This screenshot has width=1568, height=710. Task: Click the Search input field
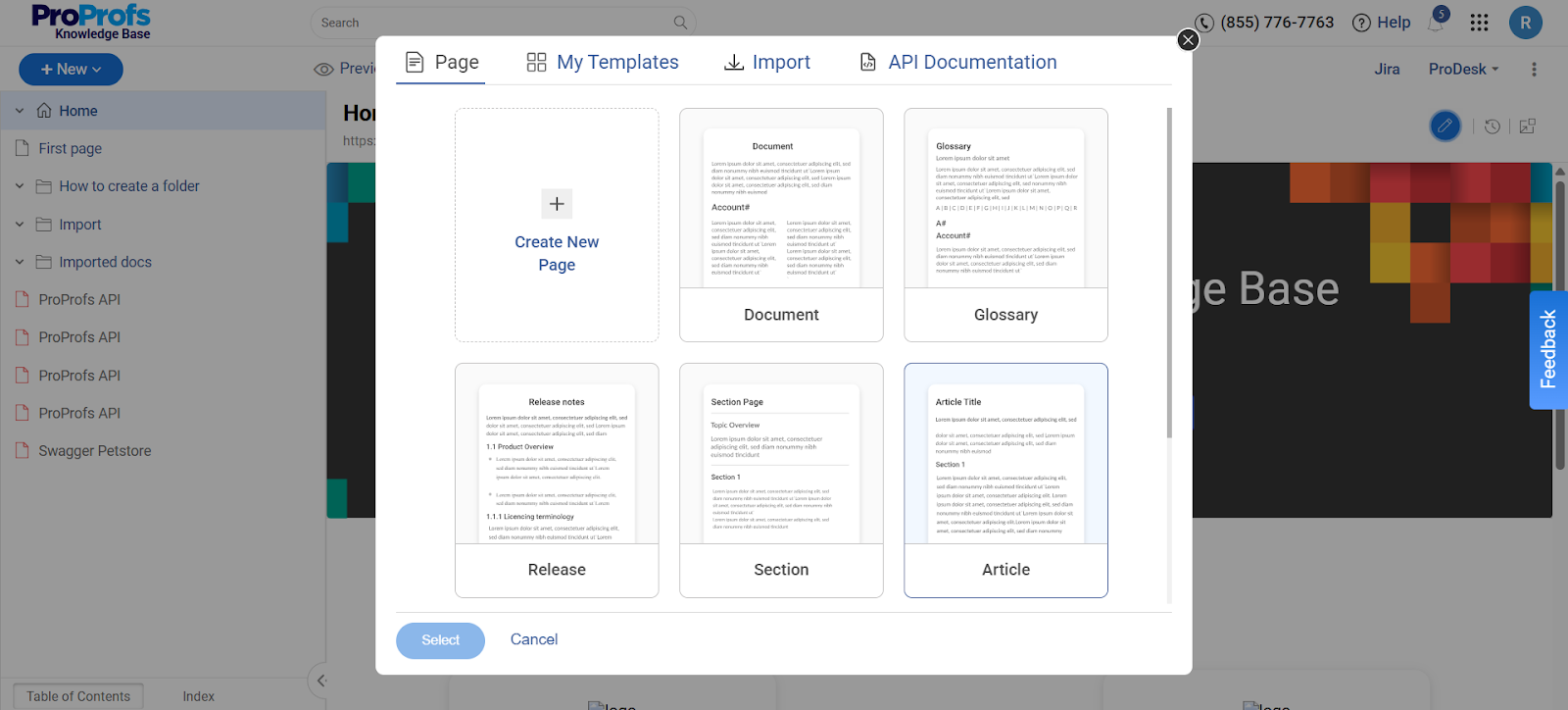pos(503,23)
